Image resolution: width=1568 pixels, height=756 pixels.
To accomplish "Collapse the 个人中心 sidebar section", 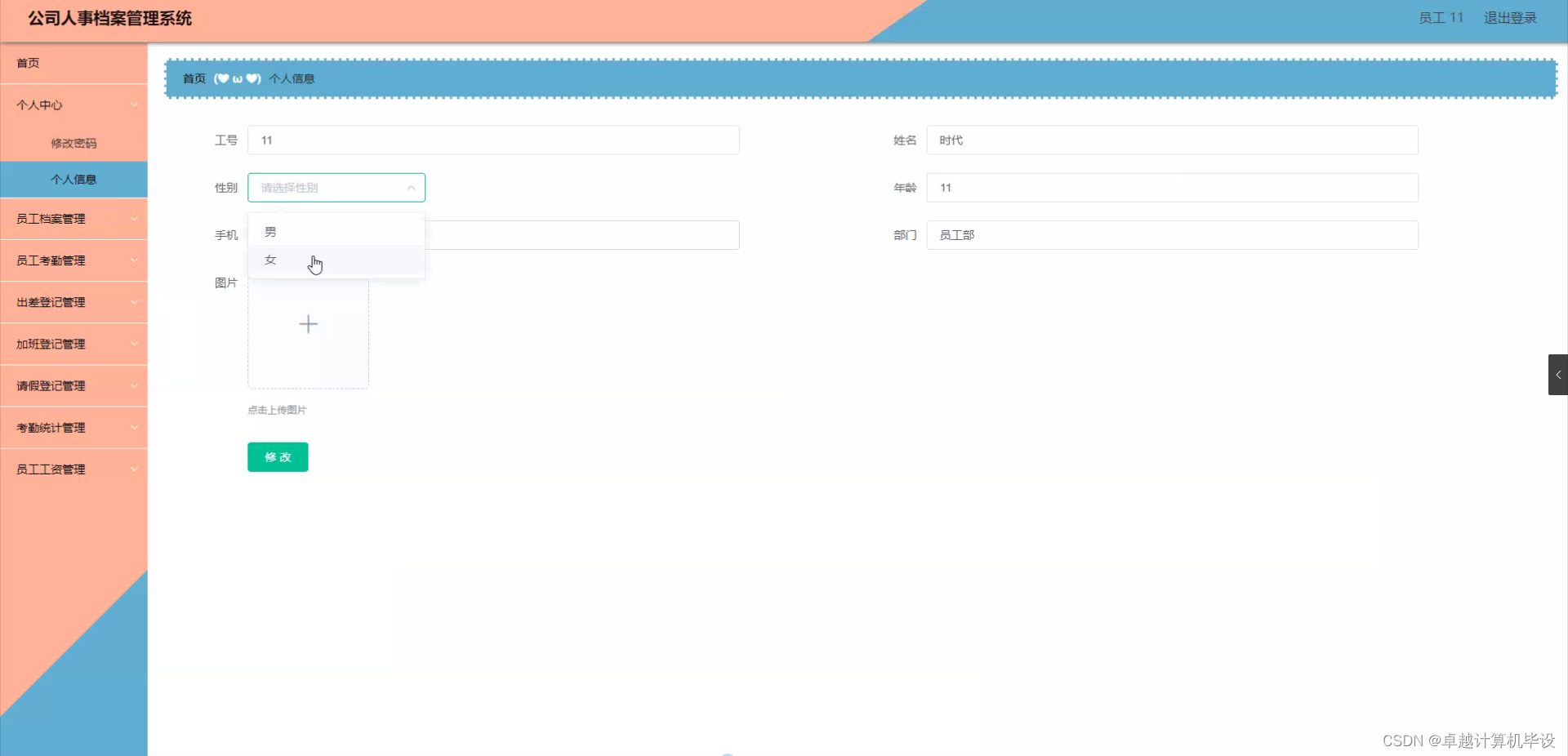I will 73,105.
